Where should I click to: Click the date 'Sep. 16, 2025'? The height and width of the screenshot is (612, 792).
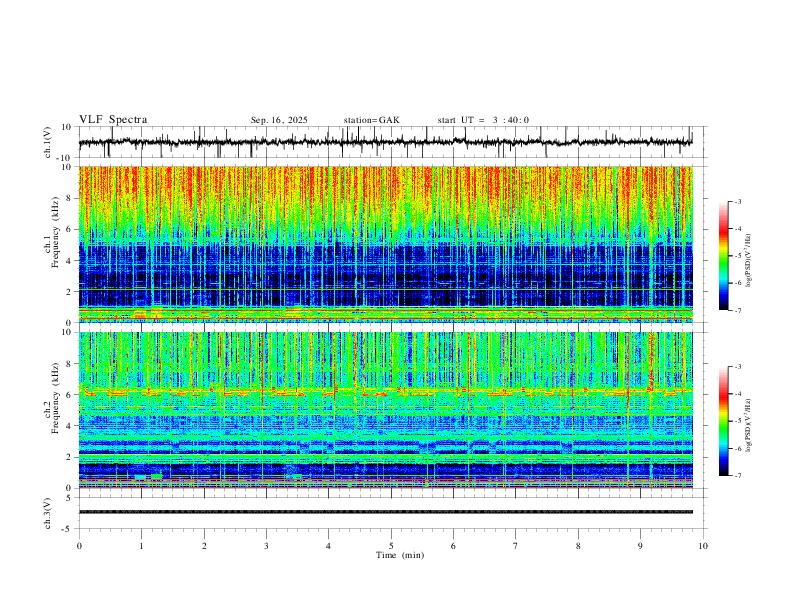tap(279, 120)
